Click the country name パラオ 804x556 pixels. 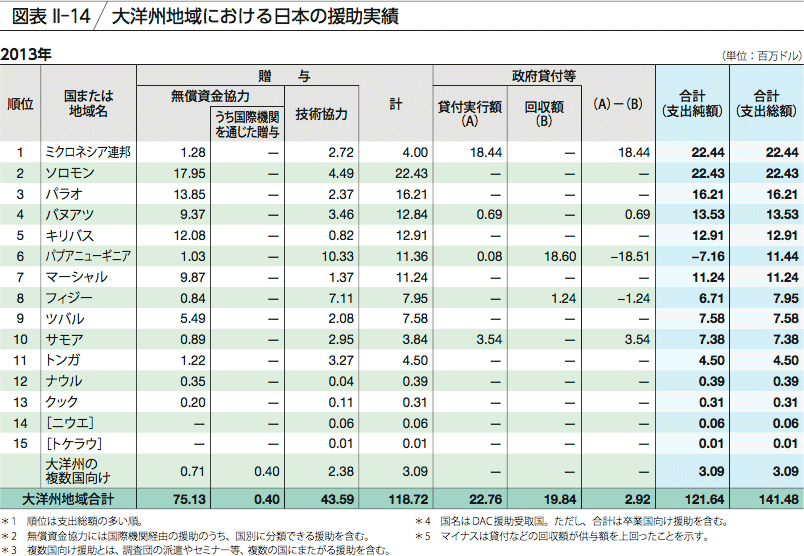(x=64, y=194)
